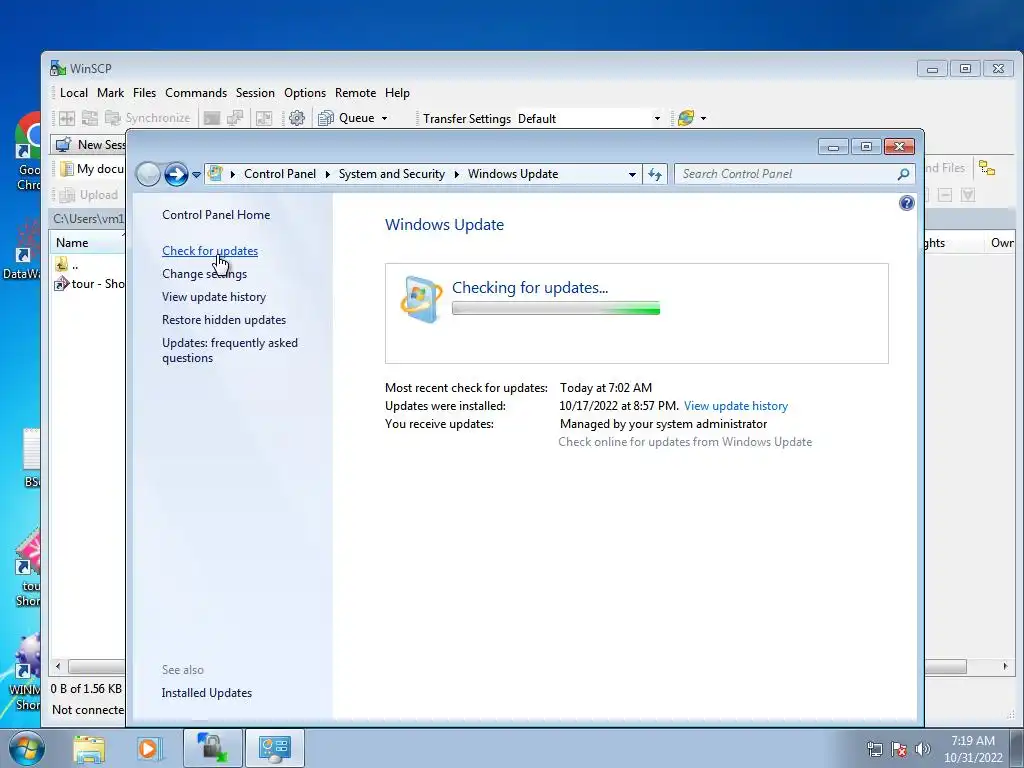Open WinSCP Local menu
This screenshot has height=768, width=1024.
pyautogui.click(x=74, y=93)
